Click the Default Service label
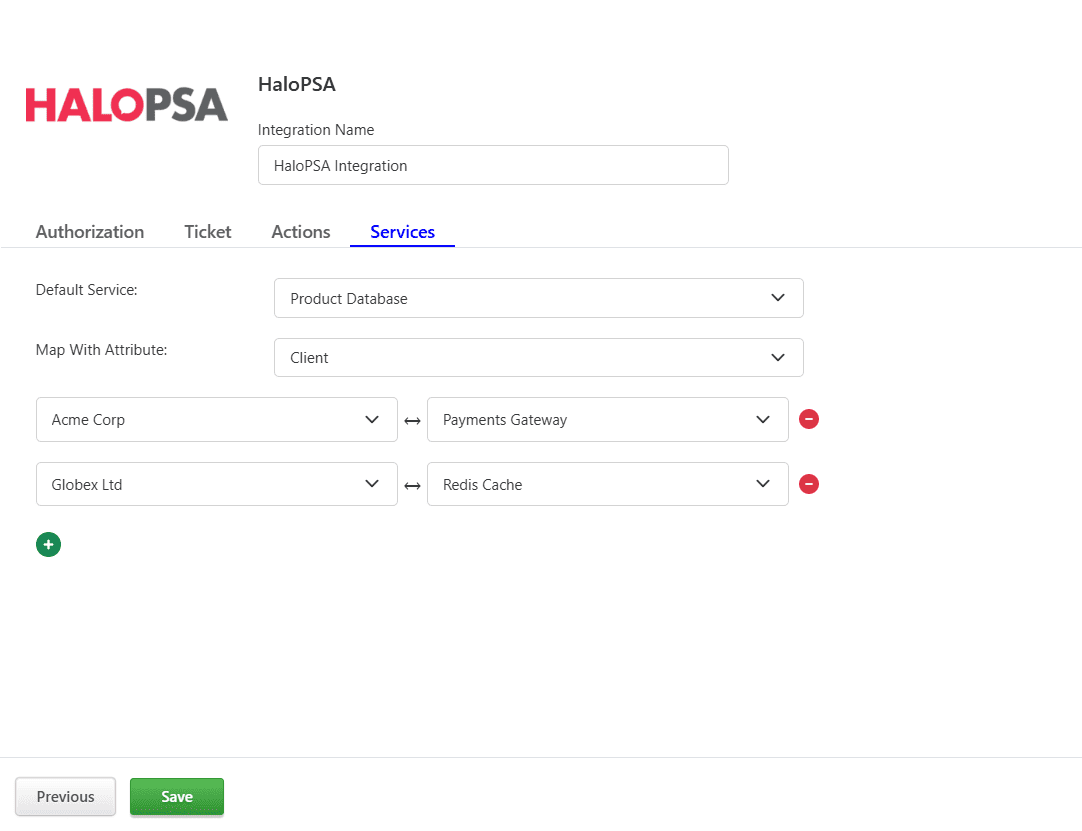Screen dimensions: 1082x831 (x=86, y=290)
